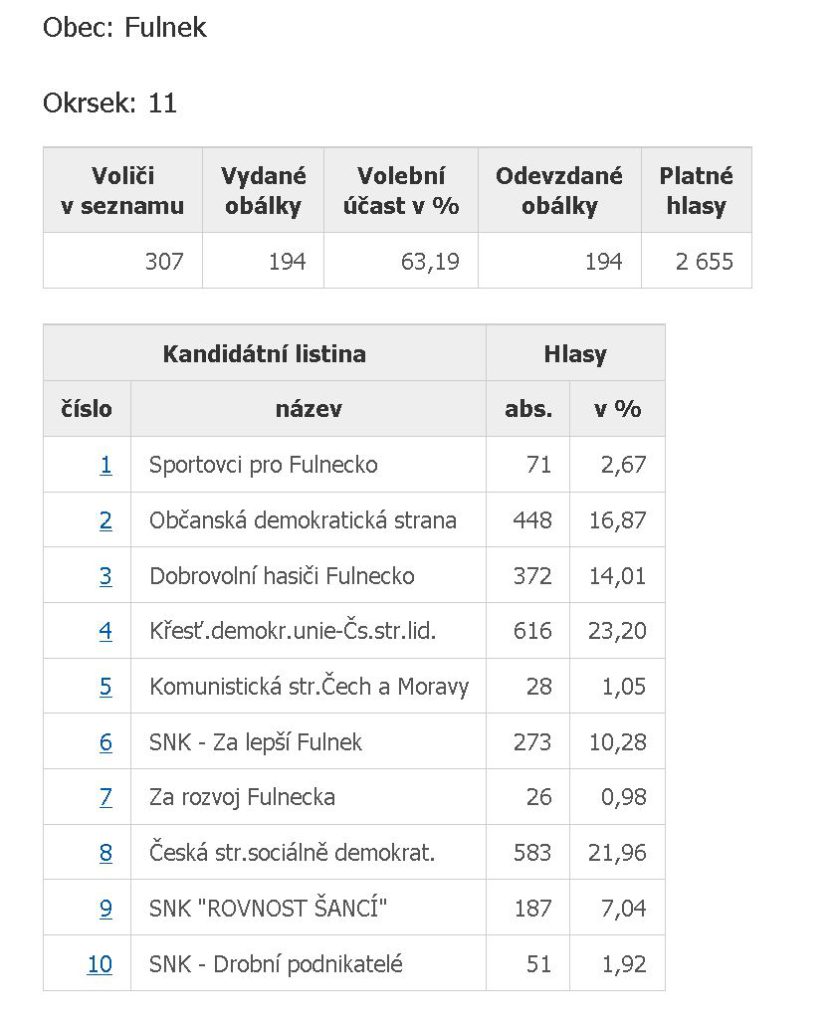The width and height of the screenshot is (835, 1024).
Task: Open candidate list link number 2
Action: click(x=106, y=520)
